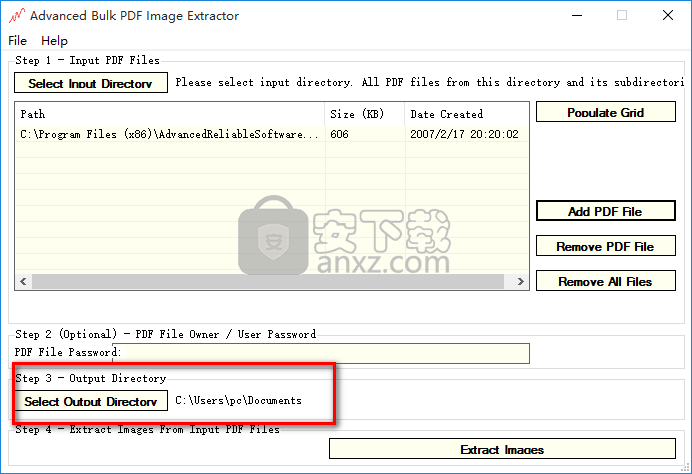Minimize the application window
692x474 pixels.
577,15
